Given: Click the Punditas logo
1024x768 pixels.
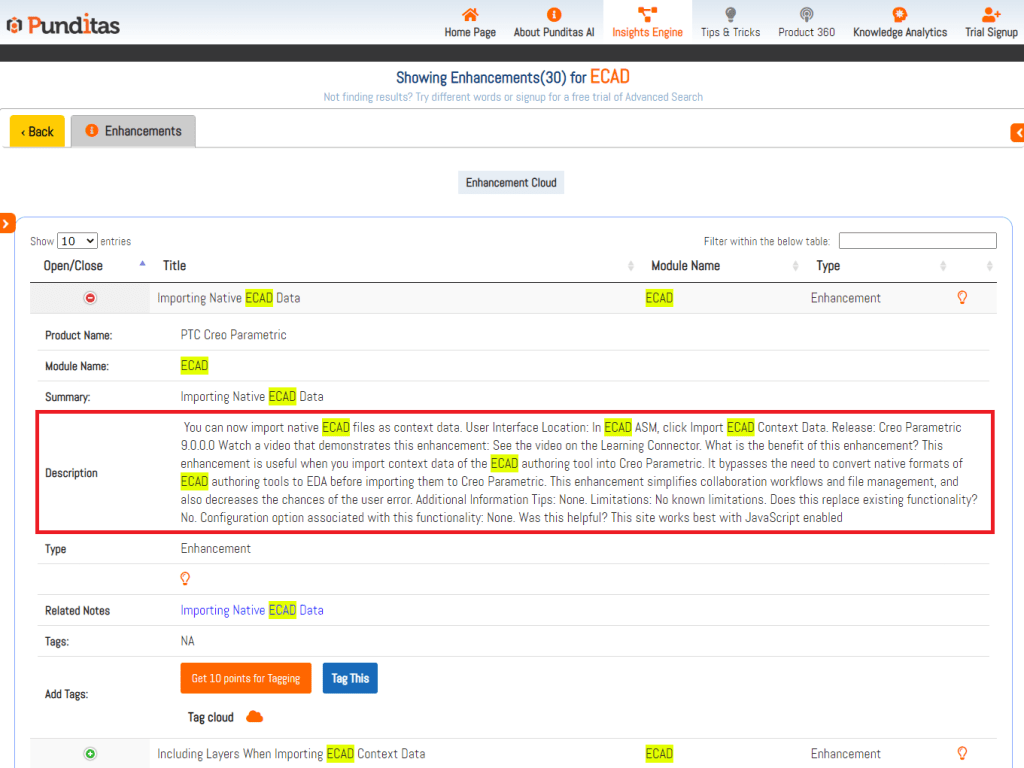Looking at the screenshot, I should [62, 24].
